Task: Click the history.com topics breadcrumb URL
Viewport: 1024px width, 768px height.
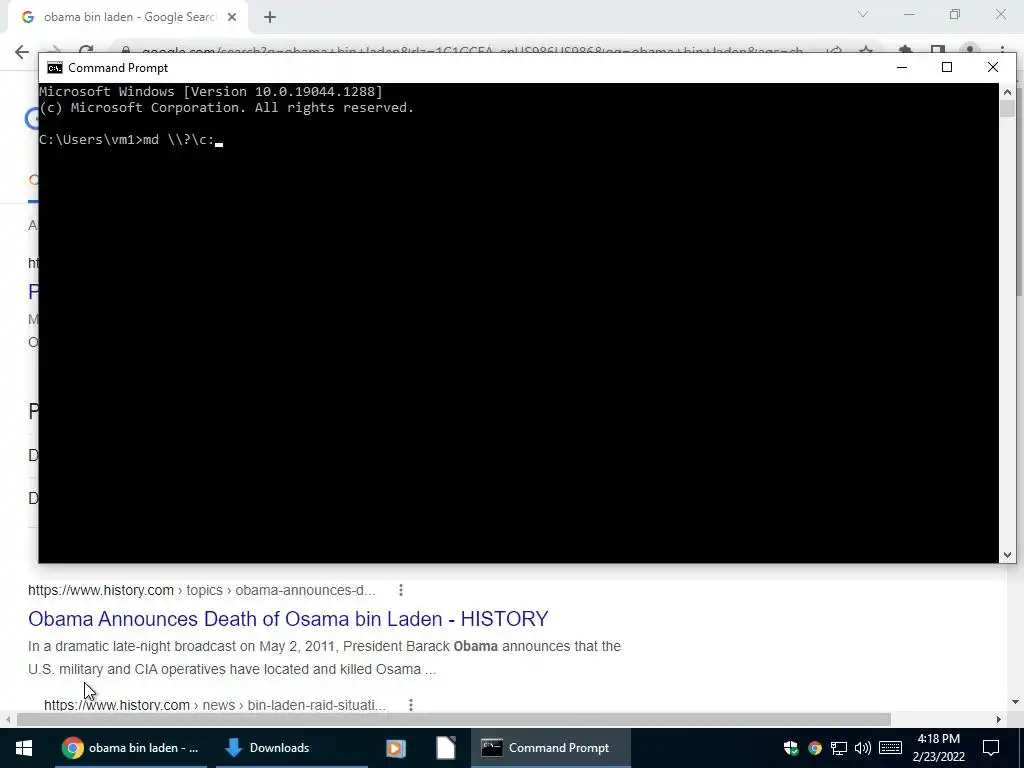Action: (202, 590)
